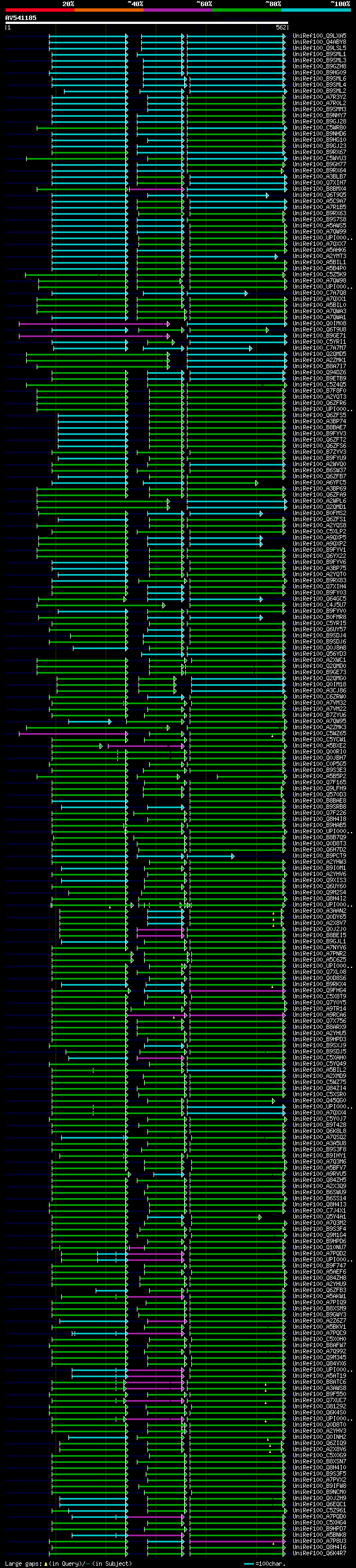Click the orange ~40% identity legend segment
Viewport: 356px width, 1568px height.
[x=108, y=10]
